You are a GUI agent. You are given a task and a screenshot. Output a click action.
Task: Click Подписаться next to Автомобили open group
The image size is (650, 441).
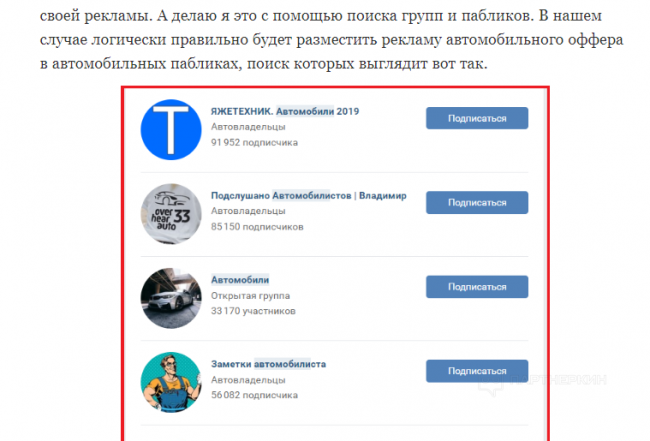tap(477, 286)
